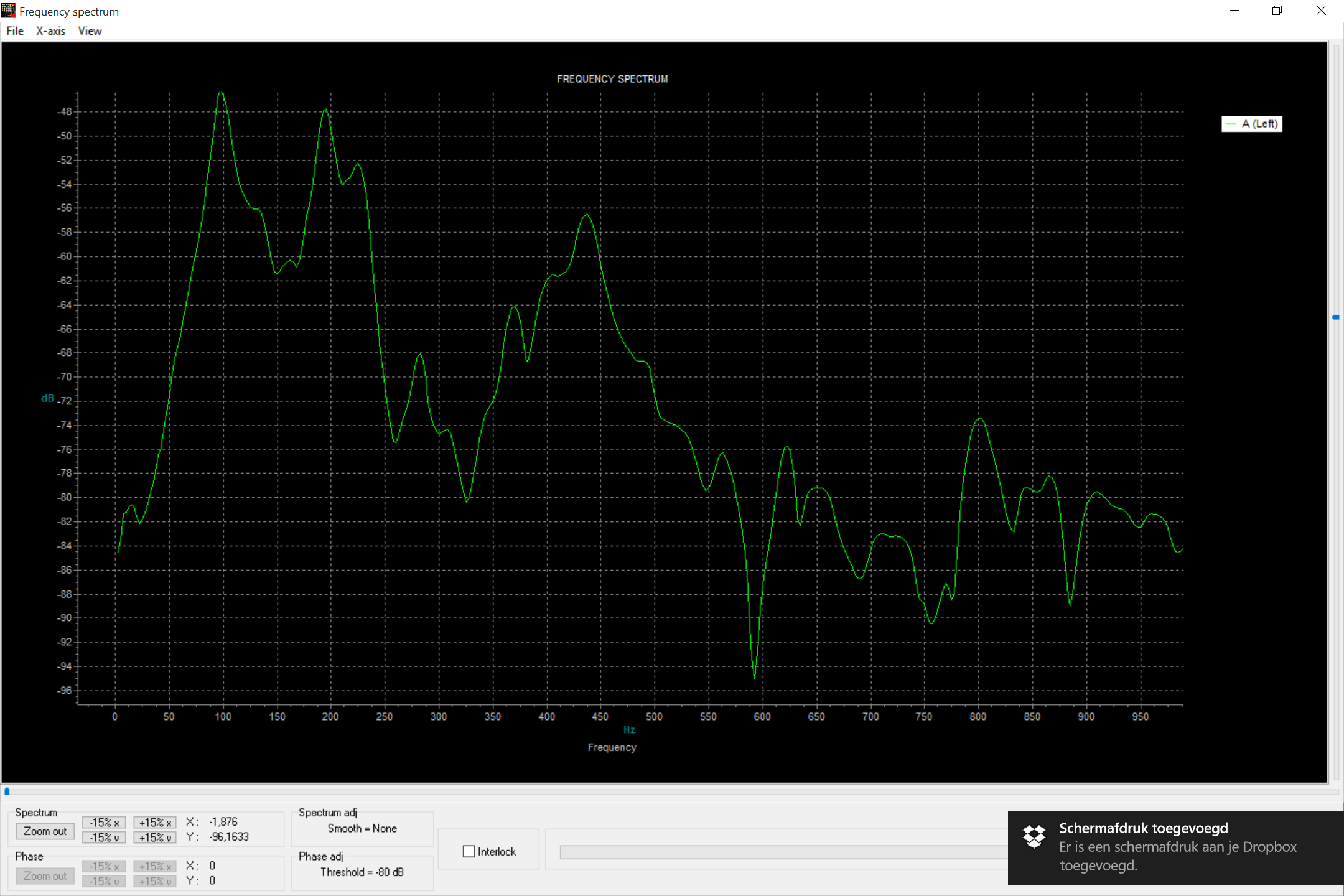Click Spectrum -15% y button

[104, 838]
